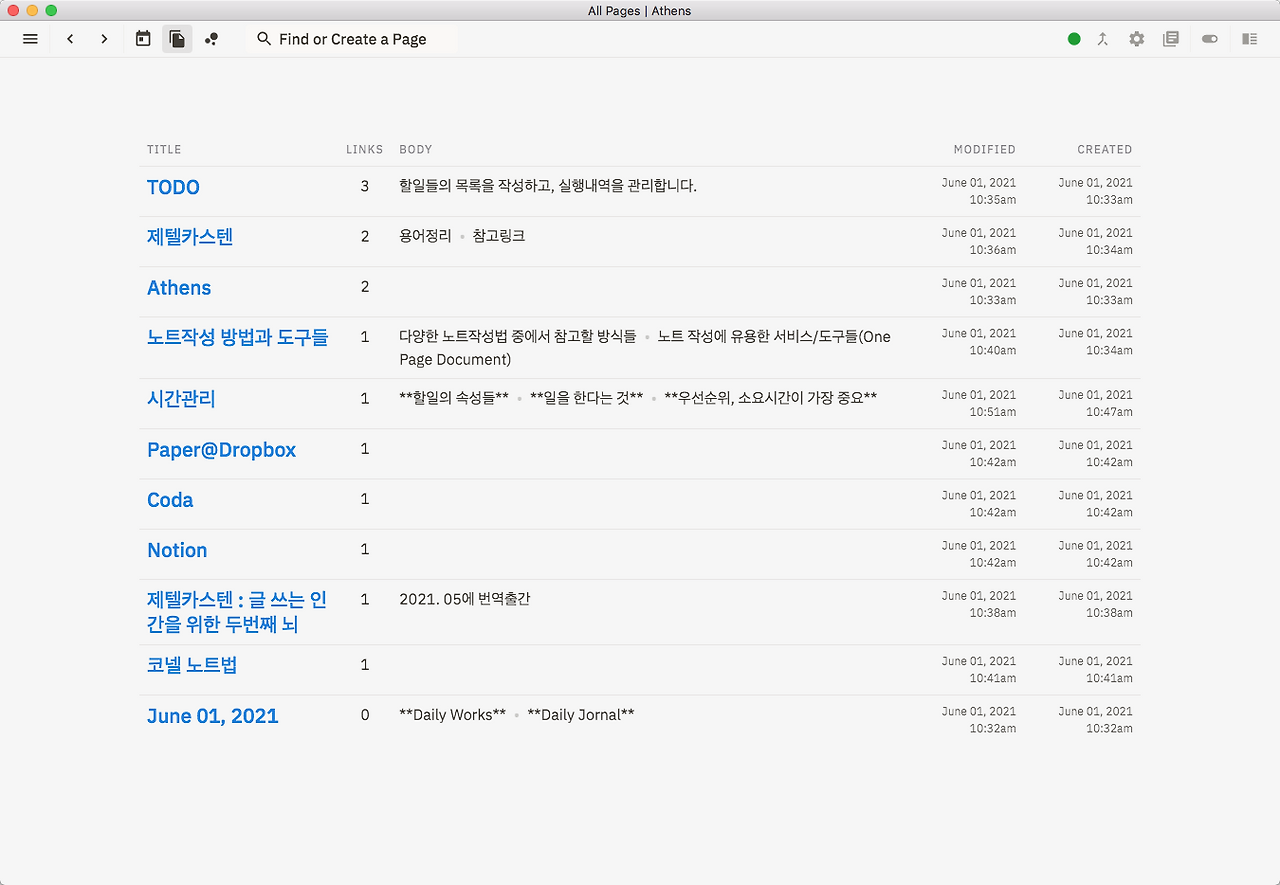Click body text '**Daily Jornal**'
Image resolution: width=1280 pixels, height=885 pixels.
[581, 715]
